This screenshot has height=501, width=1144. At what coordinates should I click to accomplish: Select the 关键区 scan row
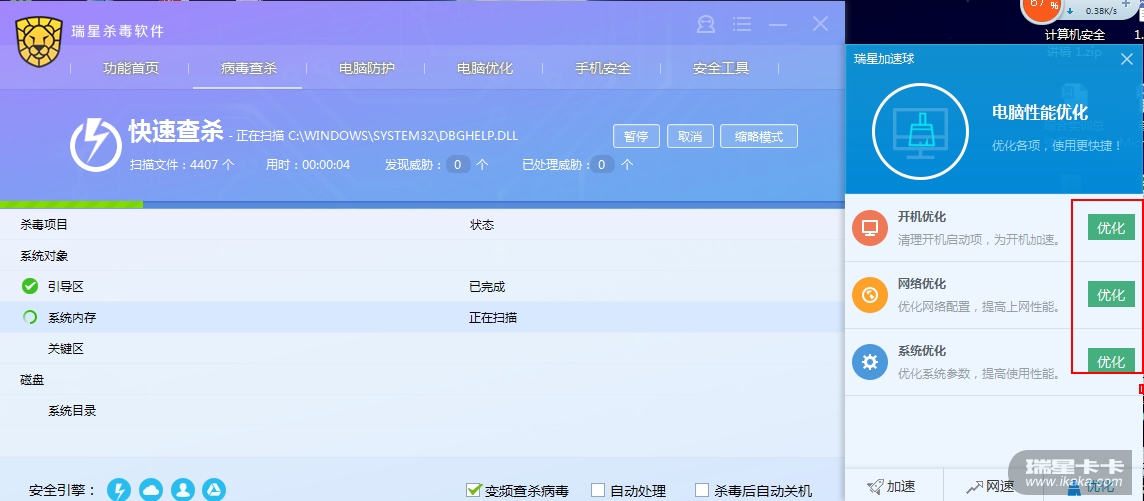422,349
